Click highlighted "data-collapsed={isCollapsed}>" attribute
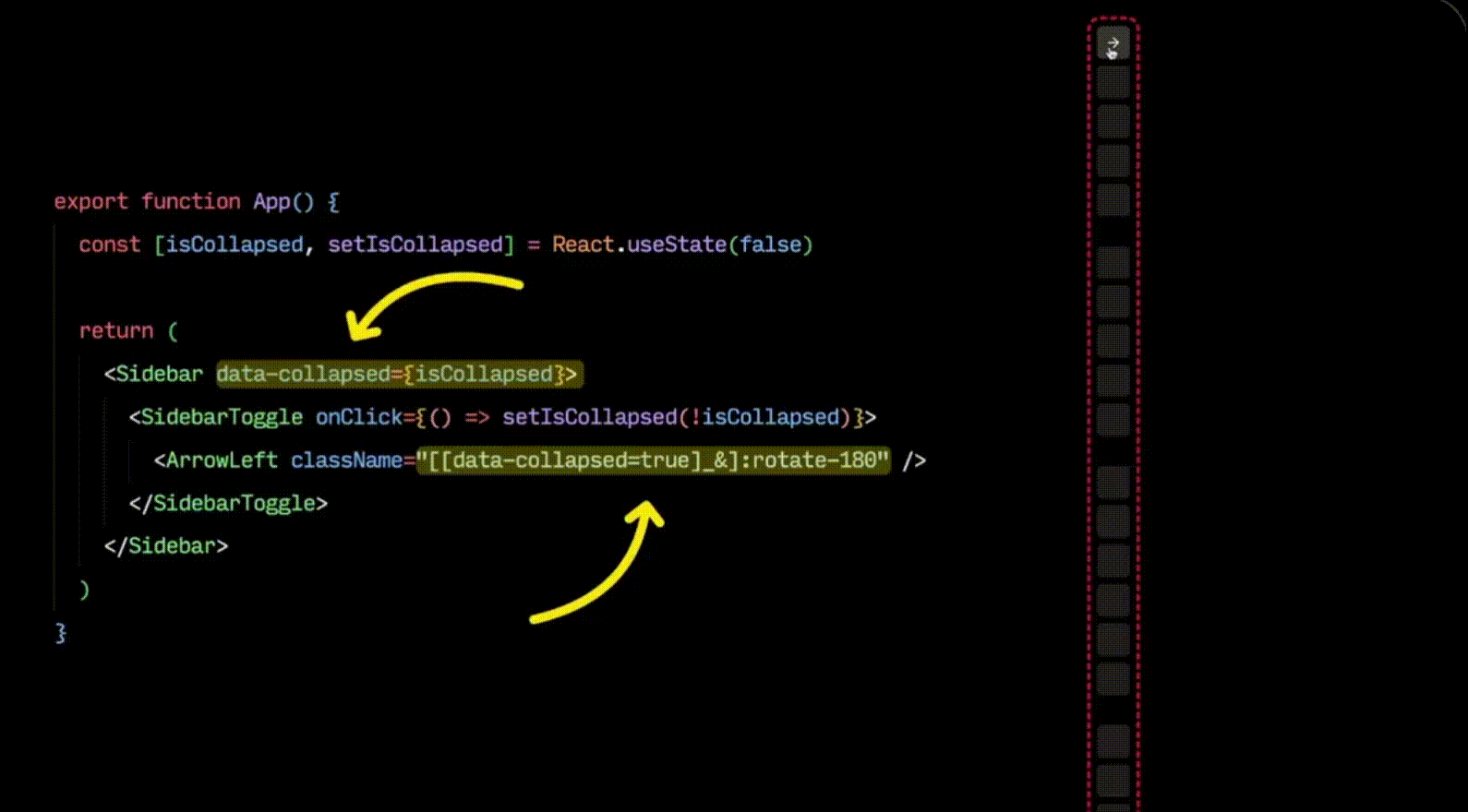1468x812 pixels. point(399,374)
